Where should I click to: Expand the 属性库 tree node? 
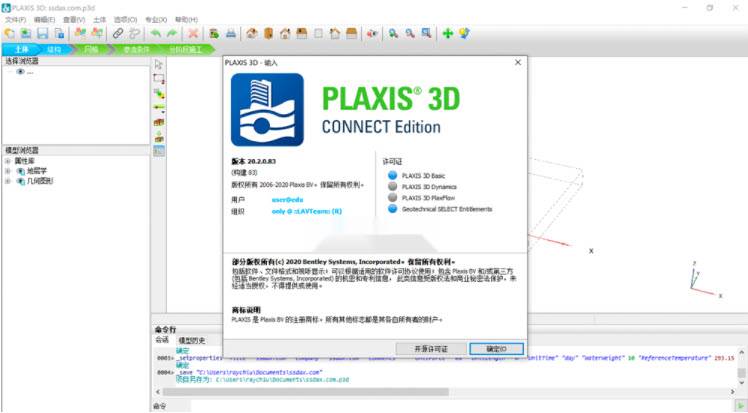8,161
